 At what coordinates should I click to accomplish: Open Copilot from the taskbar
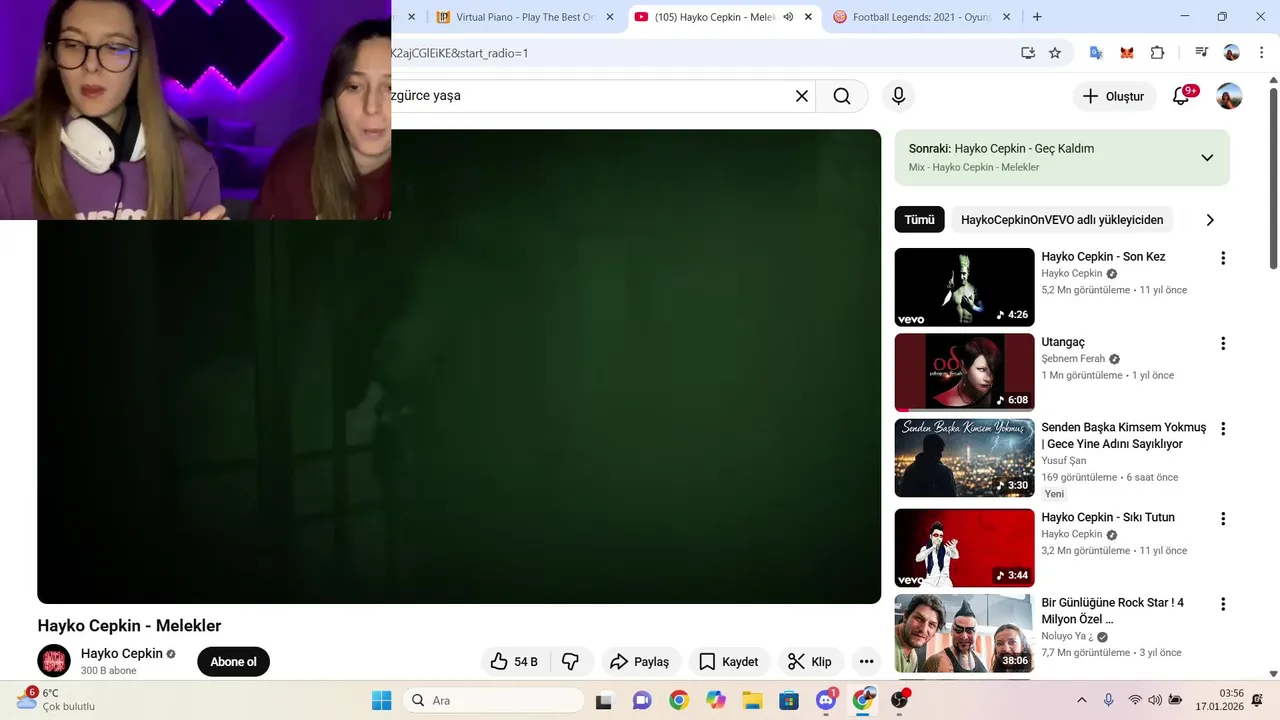coord(715,700)
